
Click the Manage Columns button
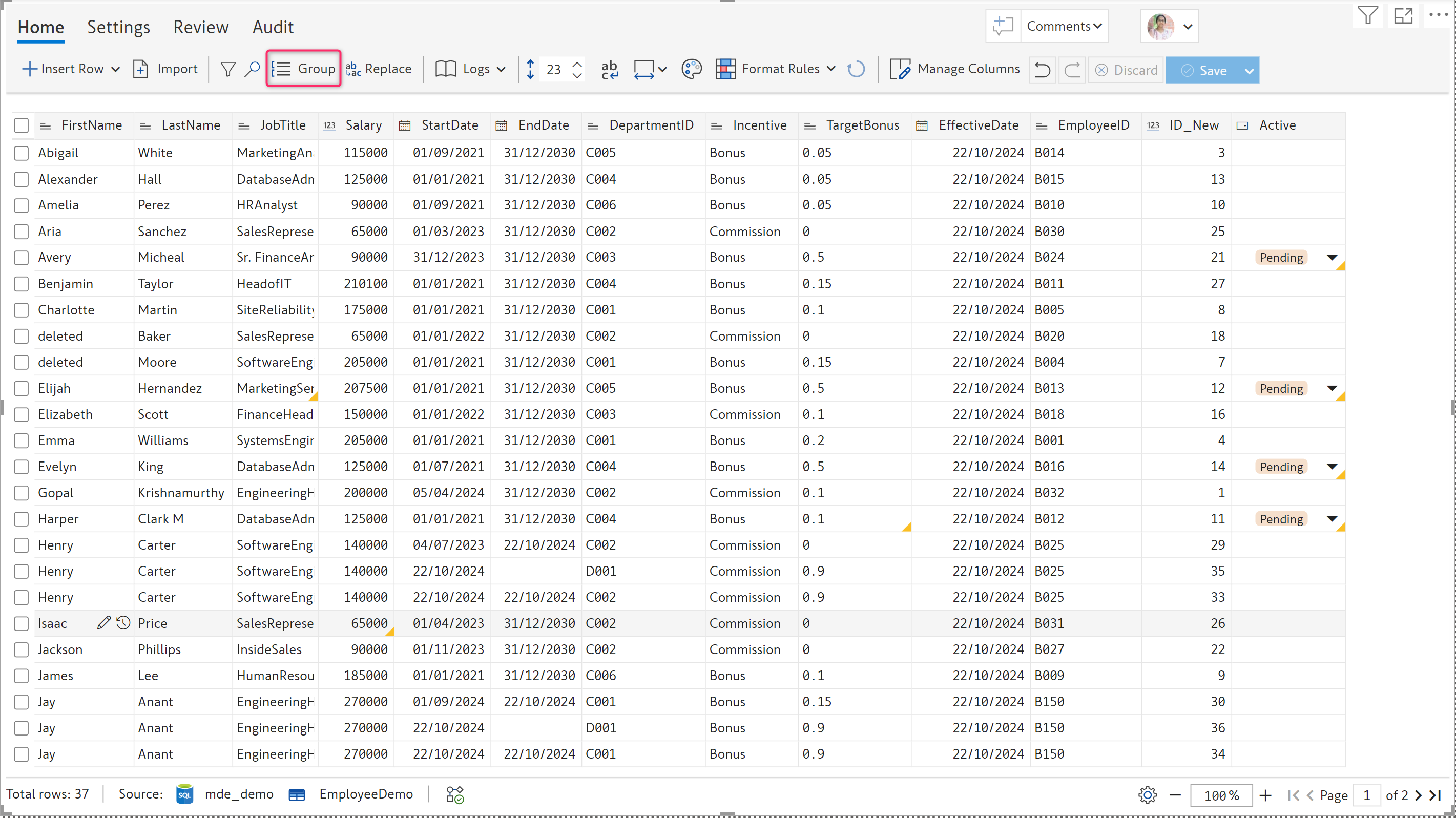pyautogui.click(x=954, y=69)
